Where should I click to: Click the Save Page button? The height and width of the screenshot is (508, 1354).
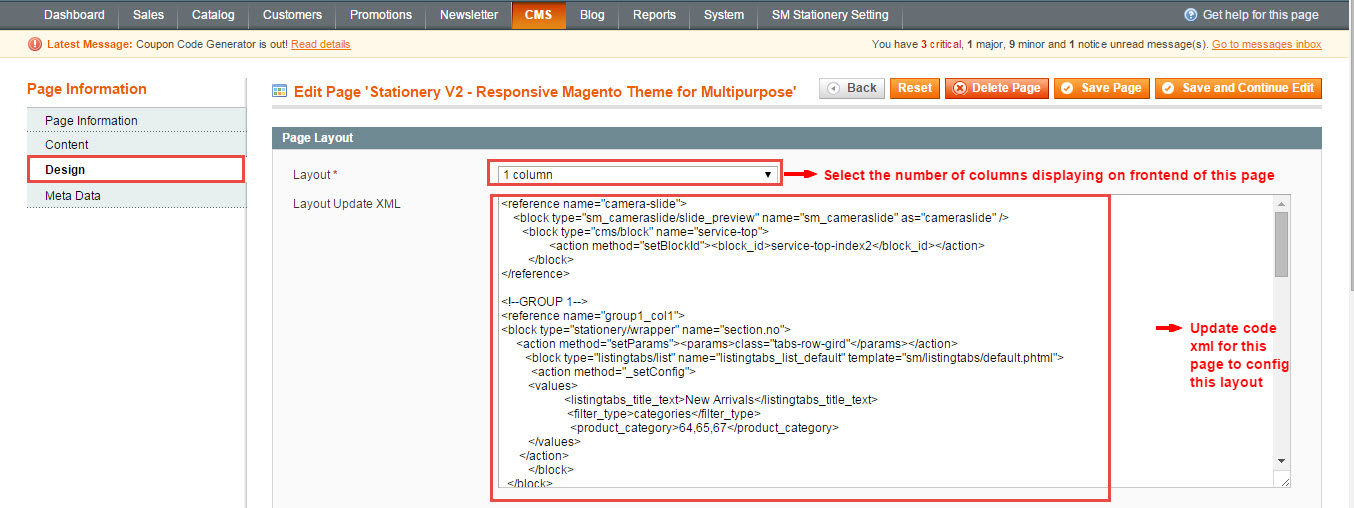pyautogui.click(x=1101, y=88)
